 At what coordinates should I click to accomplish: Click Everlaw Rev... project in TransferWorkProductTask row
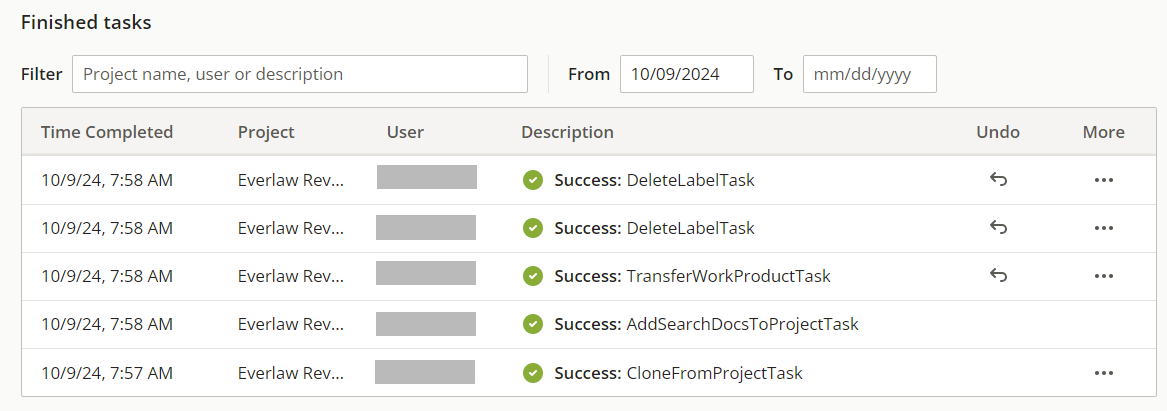pos(291,276)
